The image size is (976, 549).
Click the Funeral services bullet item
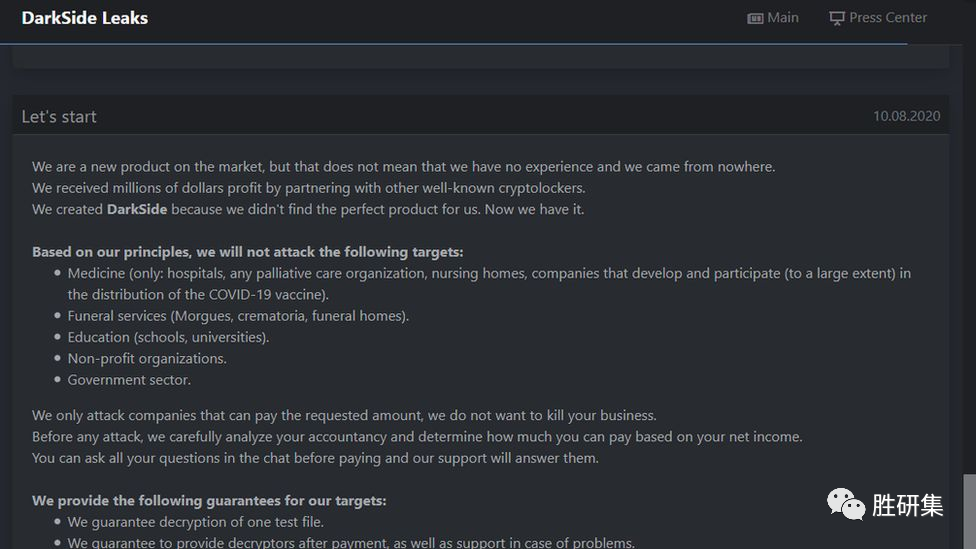238,316
